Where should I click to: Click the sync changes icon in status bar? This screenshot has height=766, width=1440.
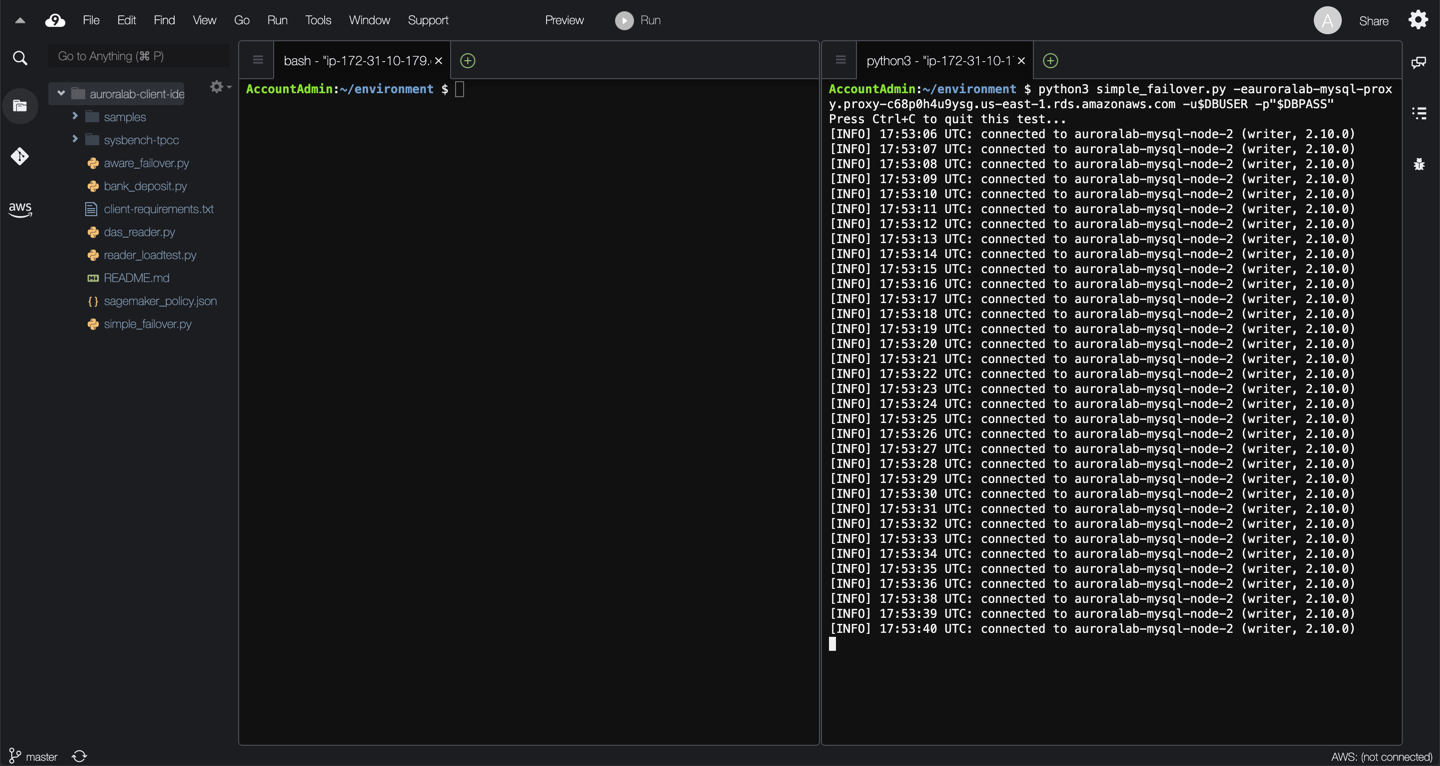(80, 756)
